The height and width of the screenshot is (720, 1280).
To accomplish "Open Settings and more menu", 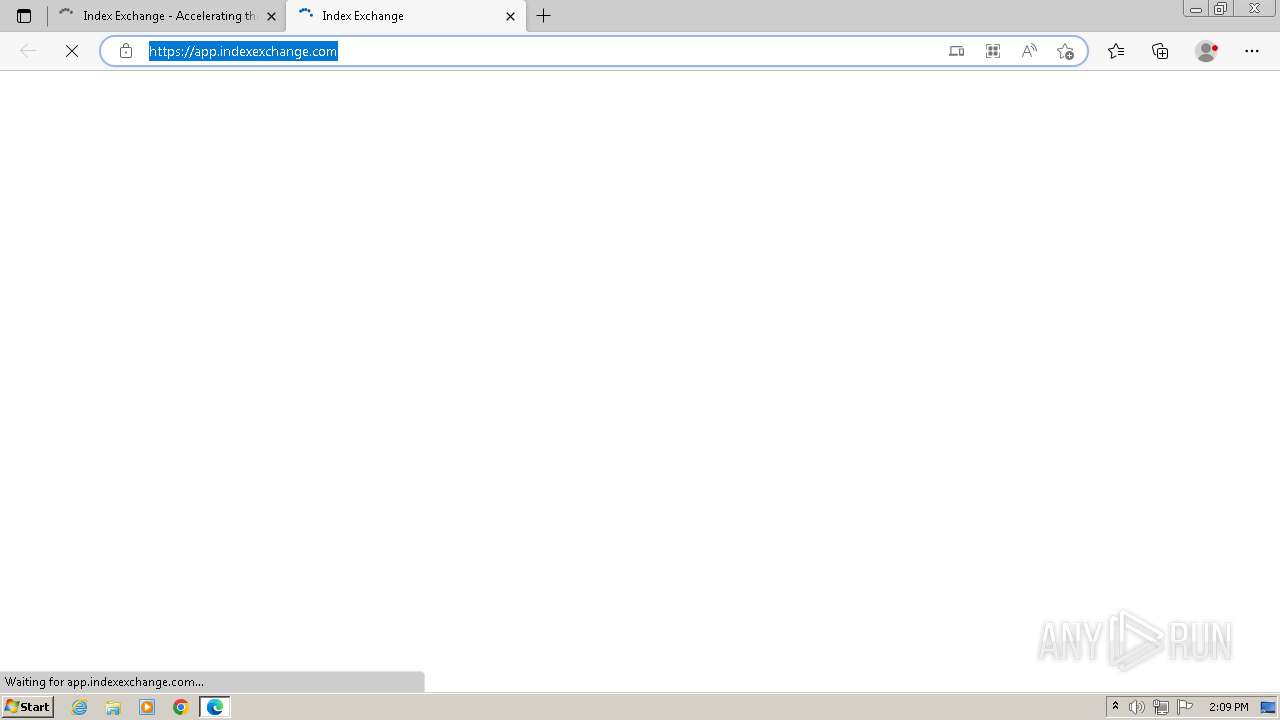I will click(1252, 51).
